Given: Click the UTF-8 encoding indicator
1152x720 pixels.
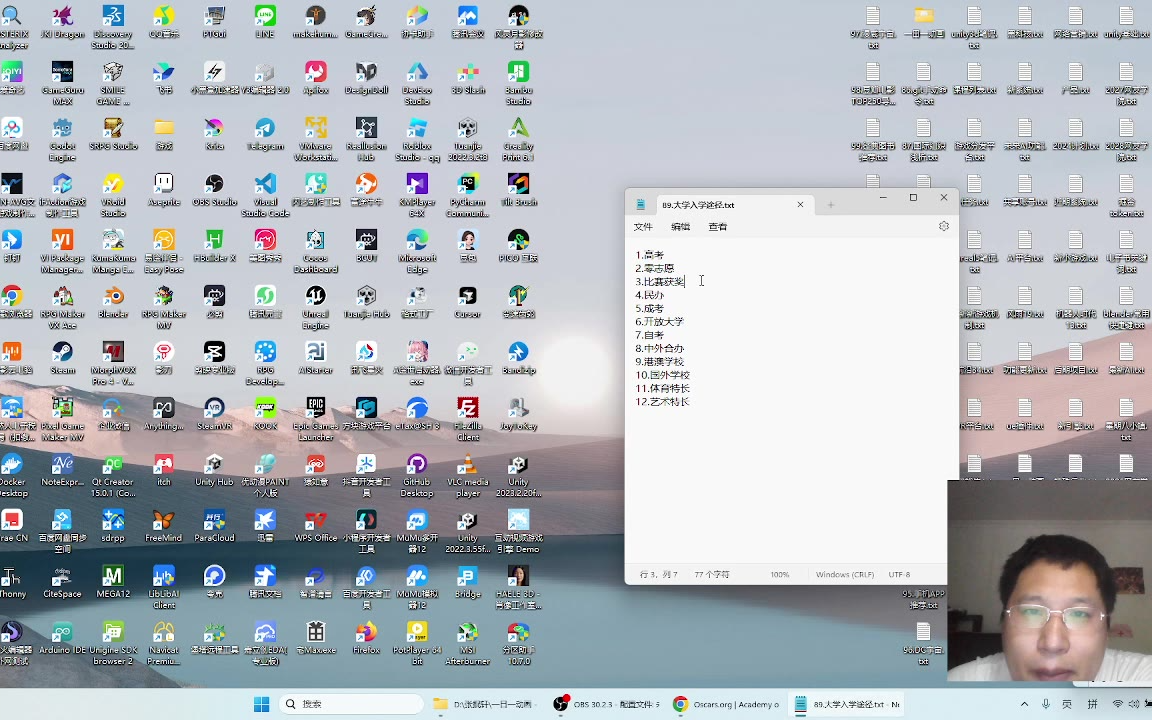Looking at the screenshot, I should click(x=899, y=575).
